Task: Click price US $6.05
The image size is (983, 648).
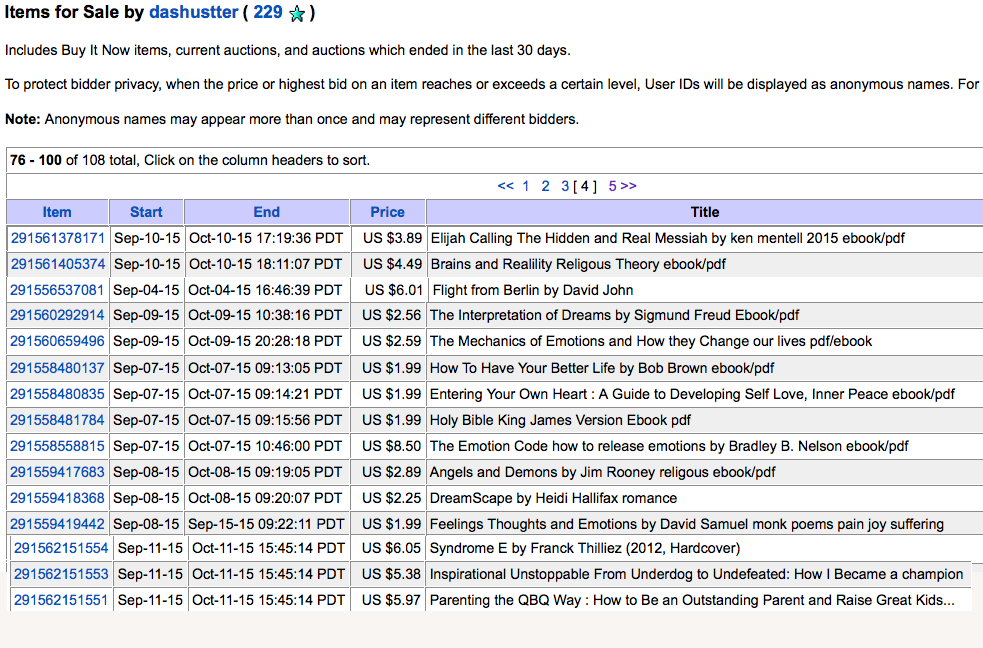Action: click(x=391, y=548)
